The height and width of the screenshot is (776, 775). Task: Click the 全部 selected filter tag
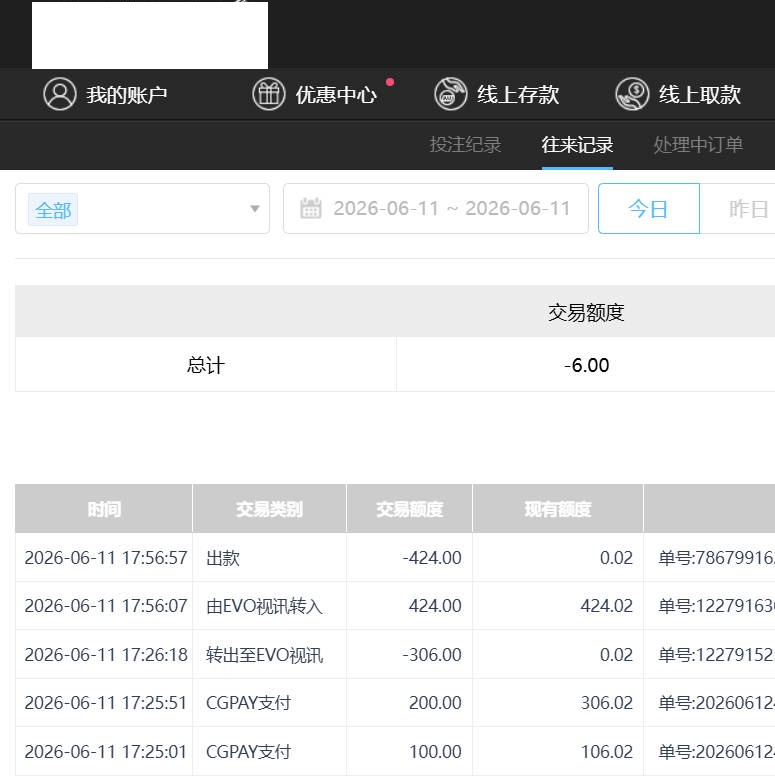53,210
